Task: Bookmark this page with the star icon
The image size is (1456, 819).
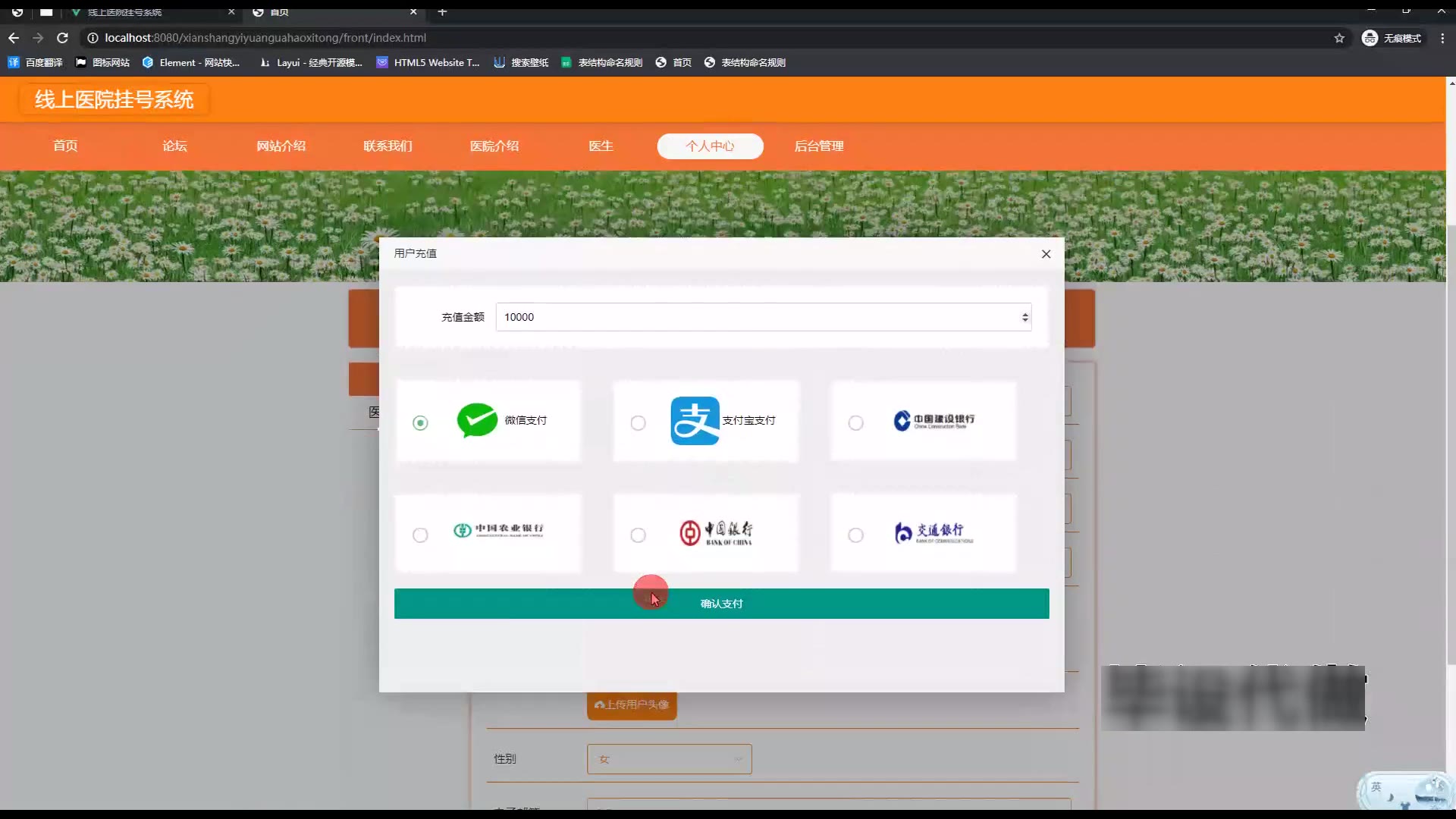Action: click(x=1339, y=38)
